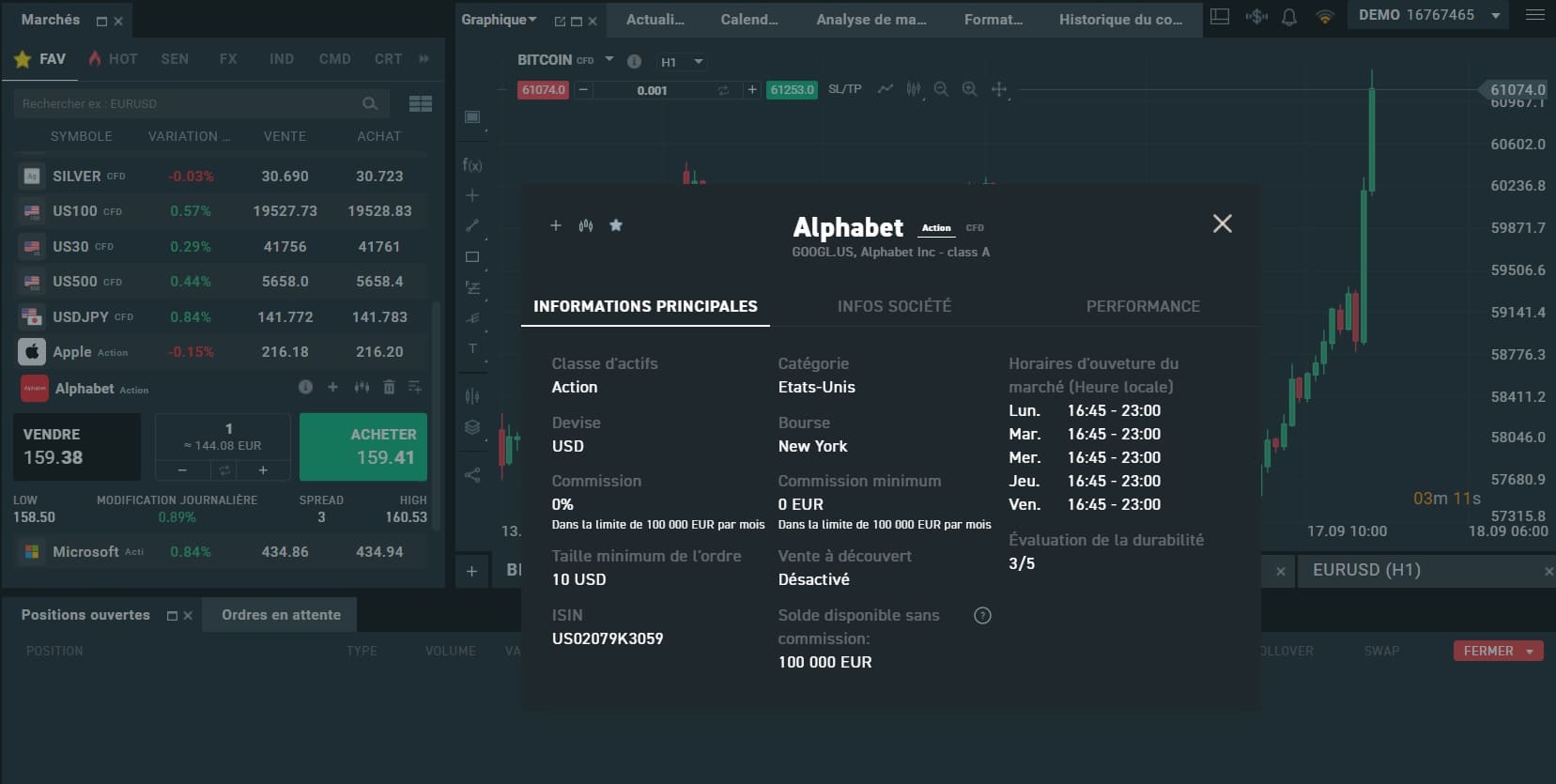Open the f(x) indicators tool
Image resolution: width=1556 pixels, height=784 pixels.
click(x=472, y=164)
